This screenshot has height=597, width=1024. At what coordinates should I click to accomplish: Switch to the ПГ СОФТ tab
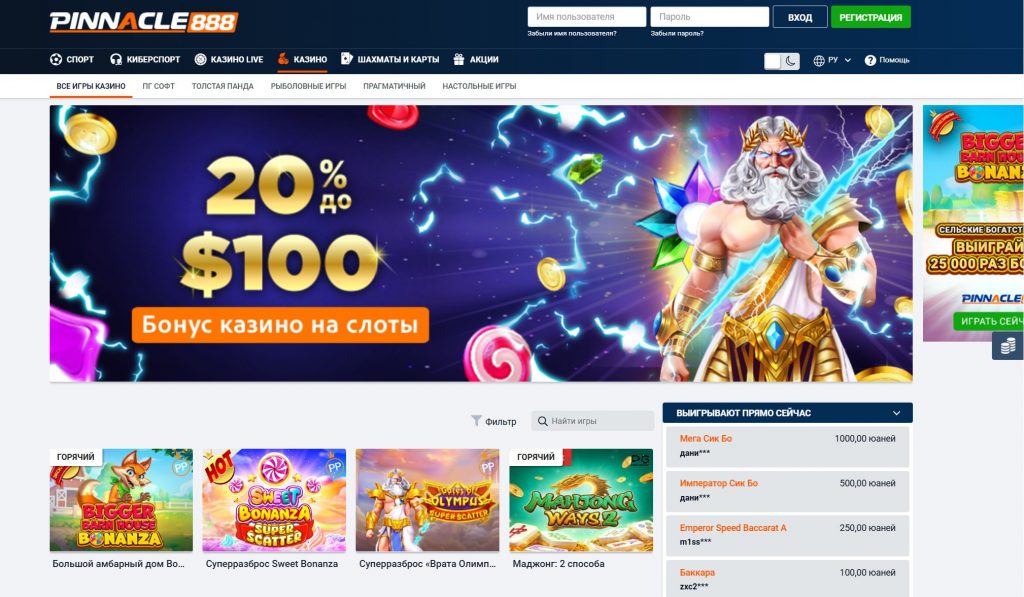[159, 86]
